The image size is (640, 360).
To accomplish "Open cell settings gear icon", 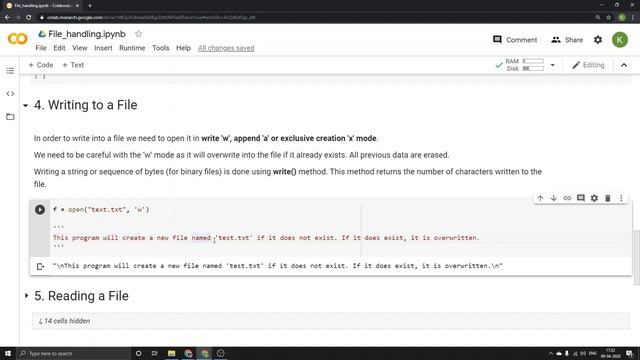I will [594, 198].
